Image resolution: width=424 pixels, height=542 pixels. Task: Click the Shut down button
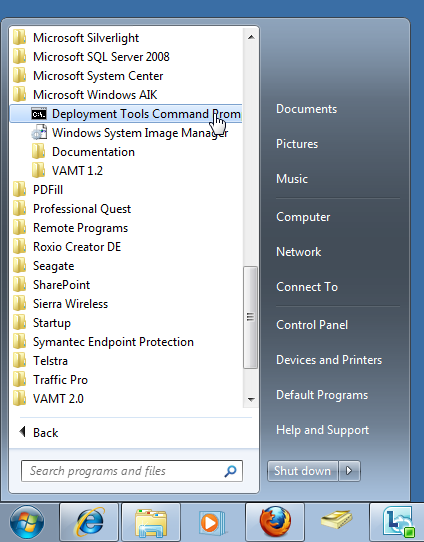(302, 471)
